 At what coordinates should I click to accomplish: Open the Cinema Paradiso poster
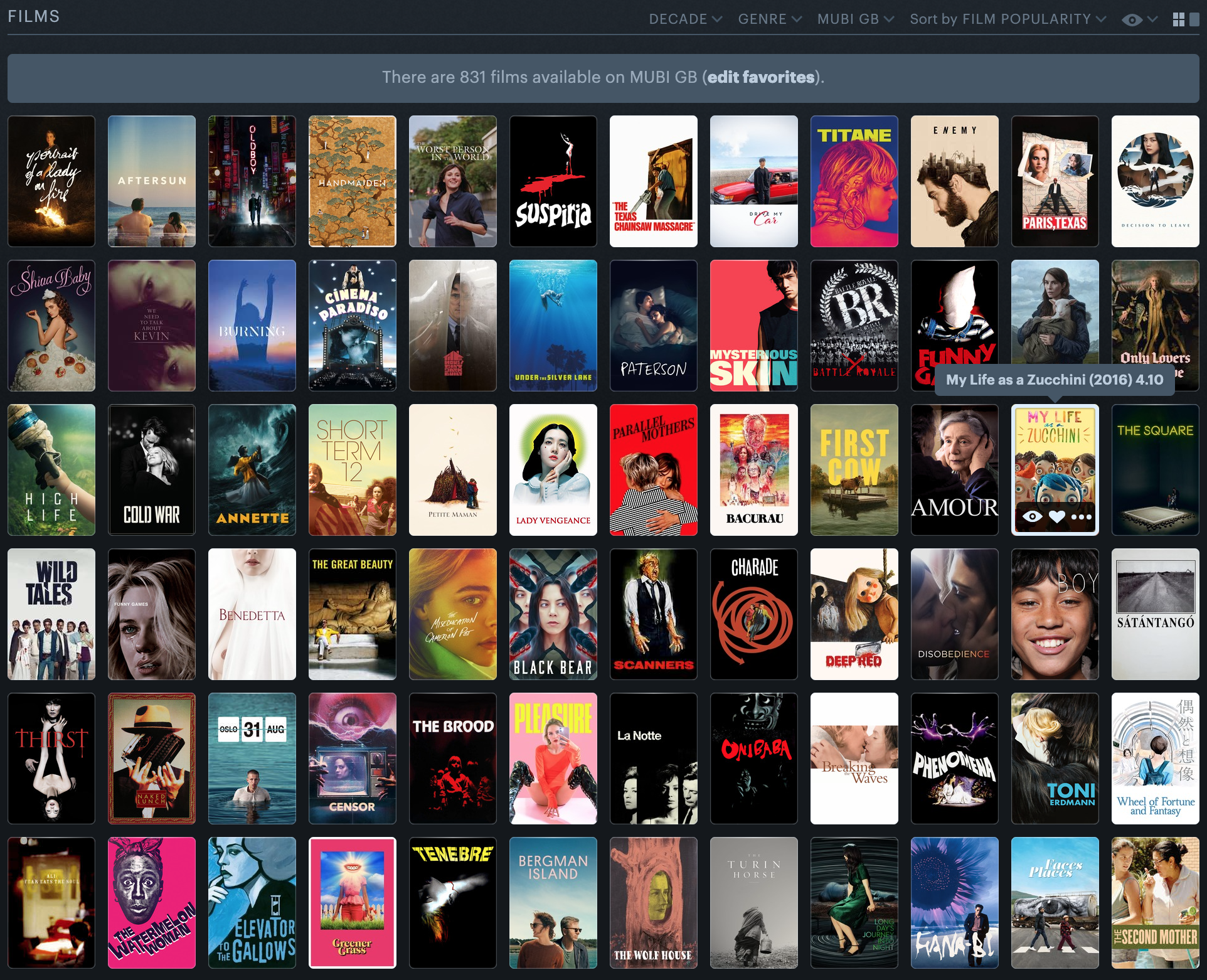coord(353,326)
